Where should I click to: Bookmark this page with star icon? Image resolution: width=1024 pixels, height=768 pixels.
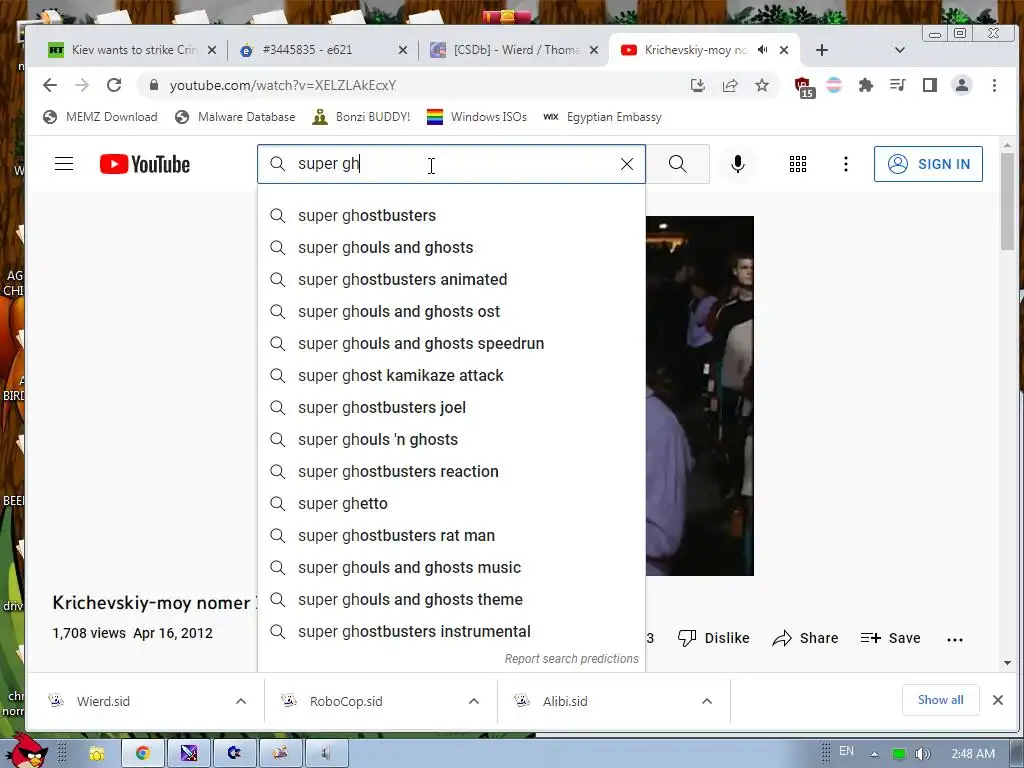(x=762, y=85)
